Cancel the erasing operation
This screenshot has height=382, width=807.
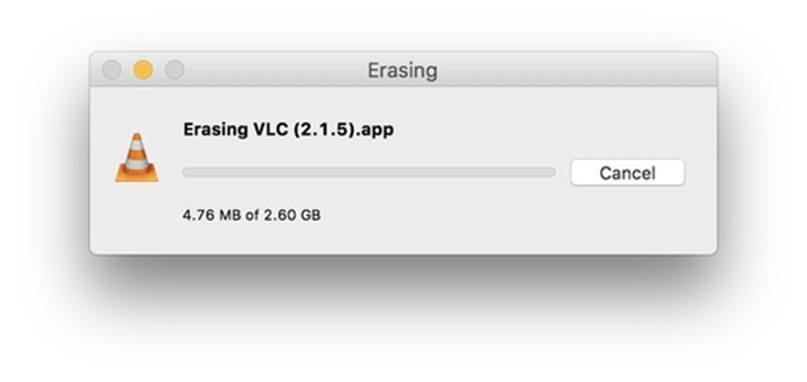pyautogui.click(x=627, y=172)
